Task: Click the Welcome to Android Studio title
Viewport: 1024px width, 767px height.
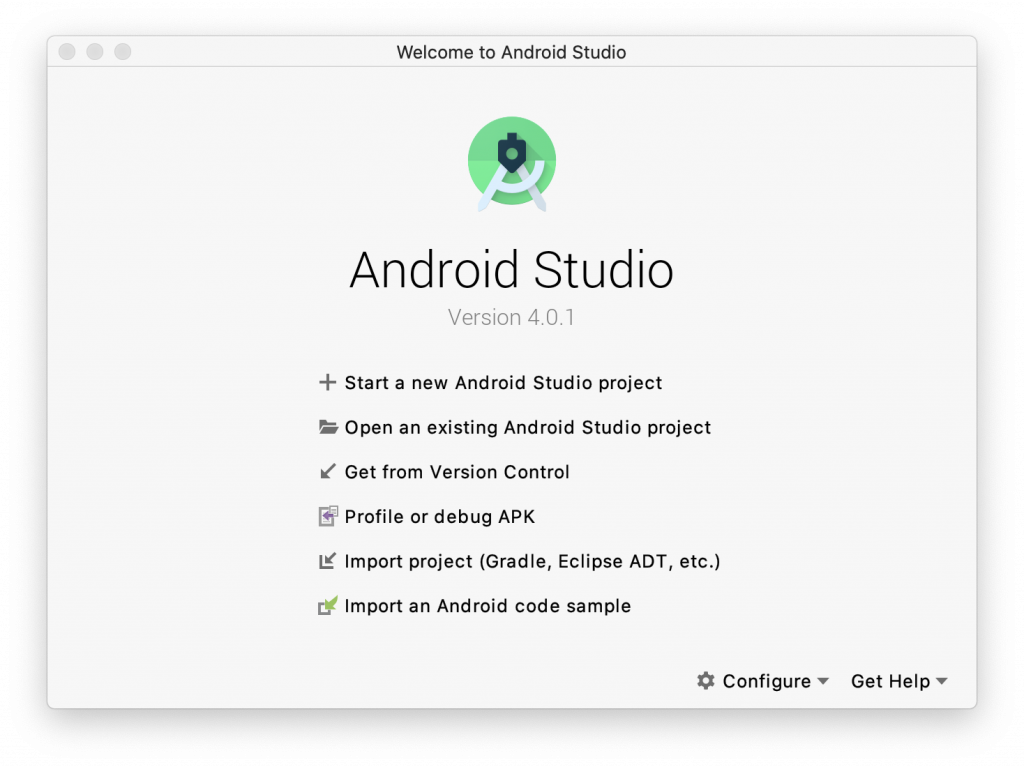Action: pos(511,52)
